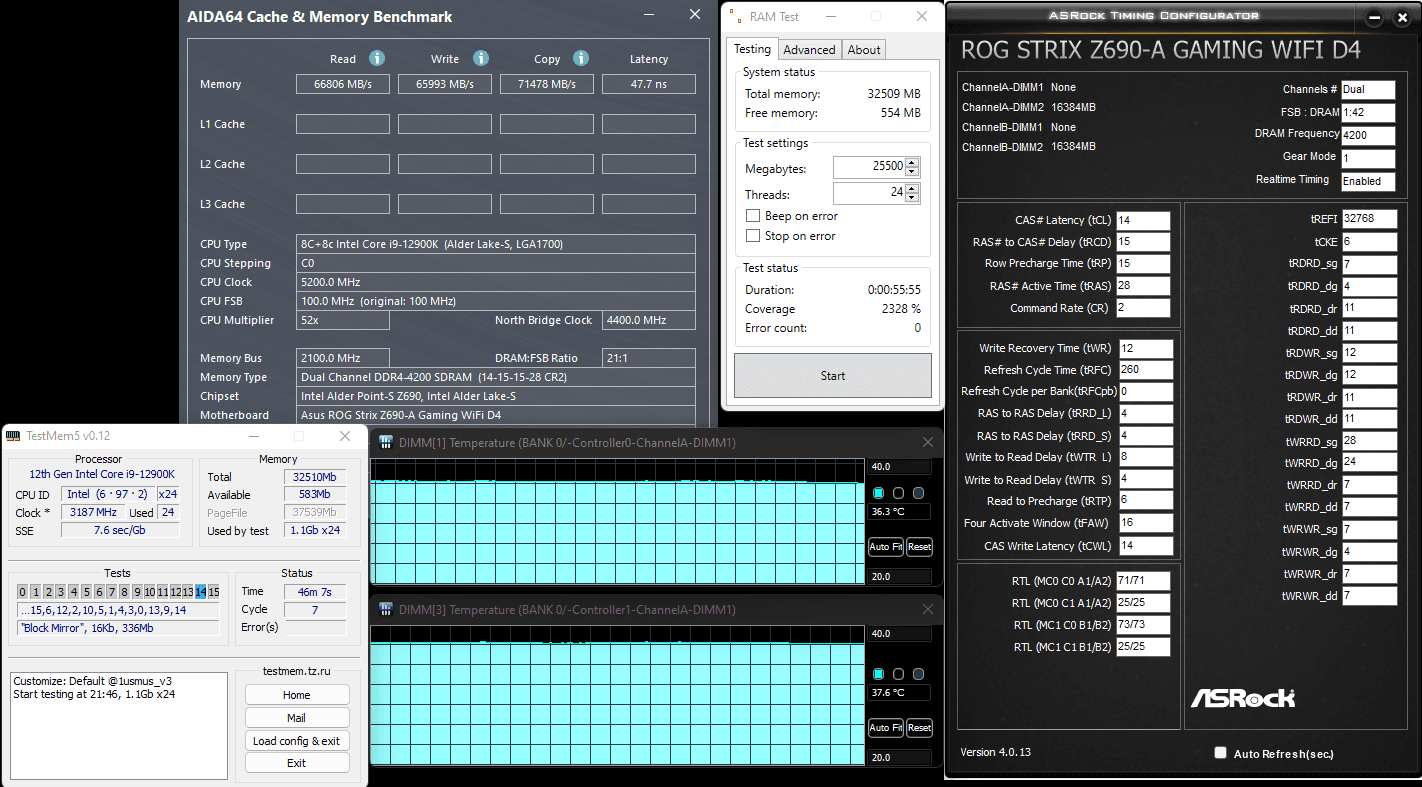The height and width of the screenshot is (787, 1422).
Task: Close the DIMM[3] Temperature graph window
Action: [927, 609]
